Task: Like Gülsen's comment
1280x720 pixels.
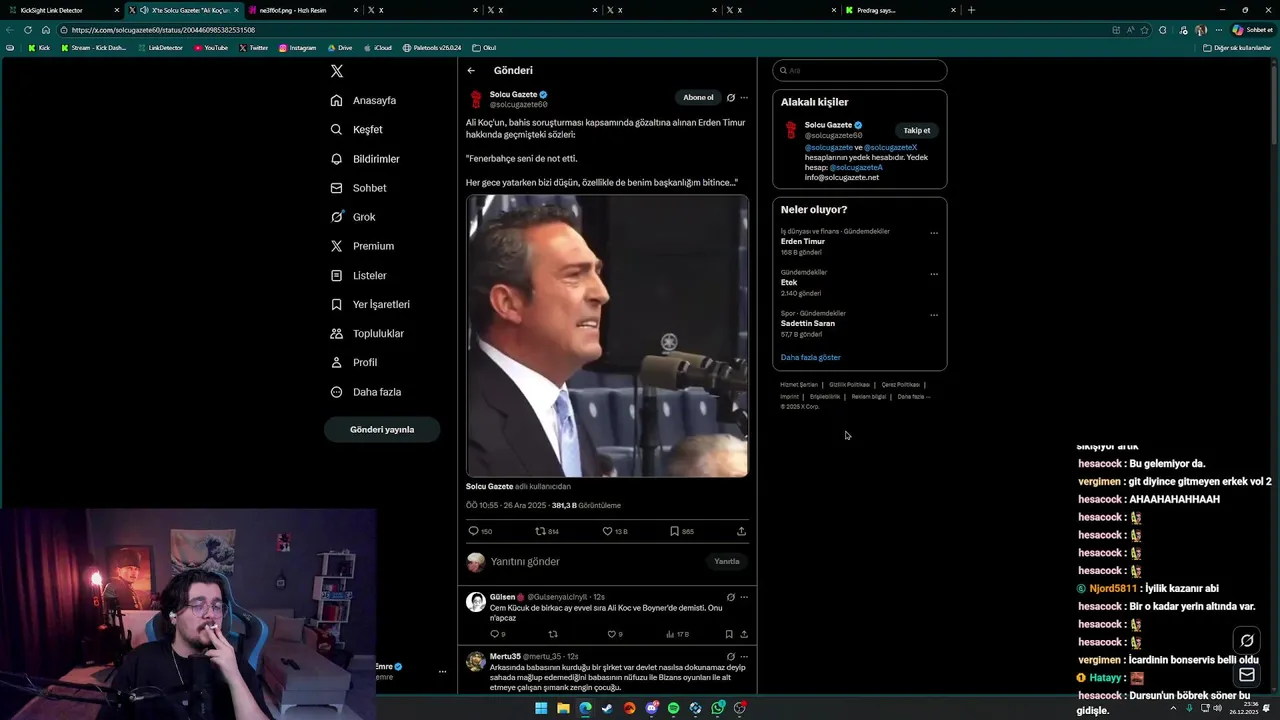Action: pos(615,634)
